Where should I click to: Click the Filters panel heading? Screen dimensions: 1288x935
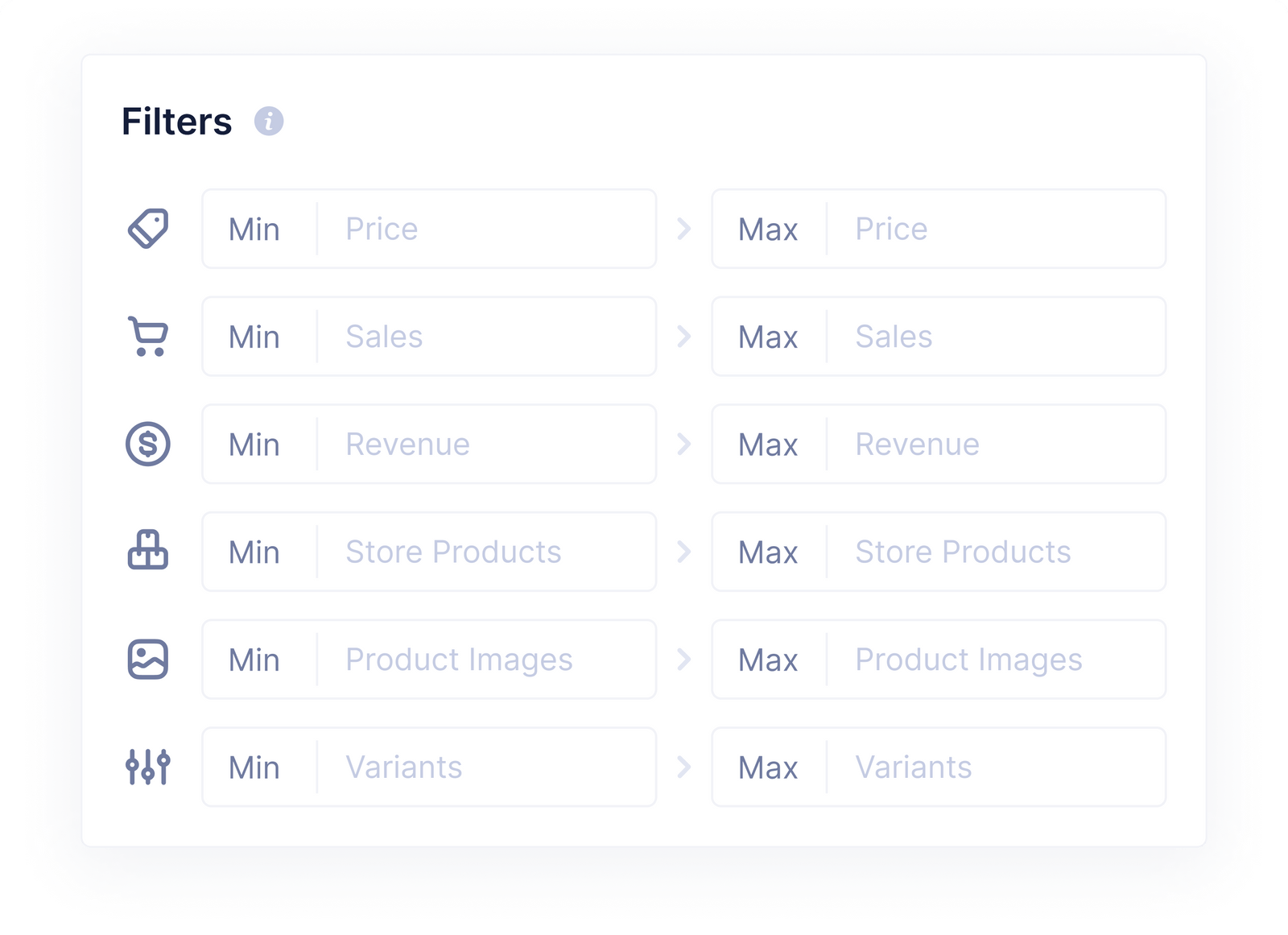176,121
